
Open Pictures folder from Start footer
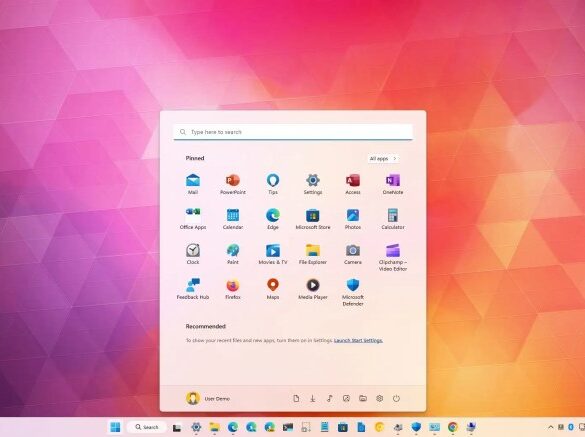click(346, 399)
